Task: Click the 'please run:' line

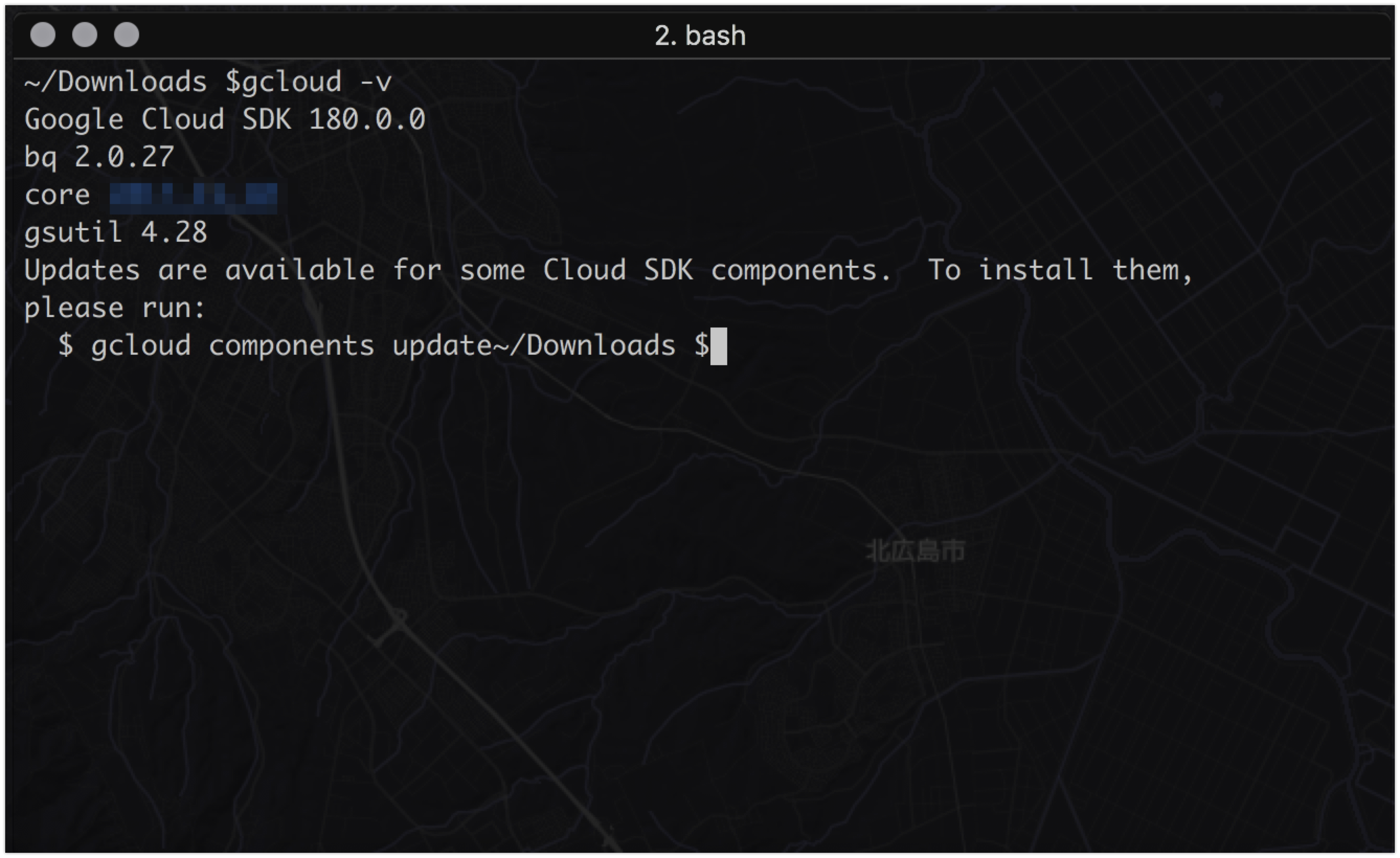Action: (x=114, y=309)
